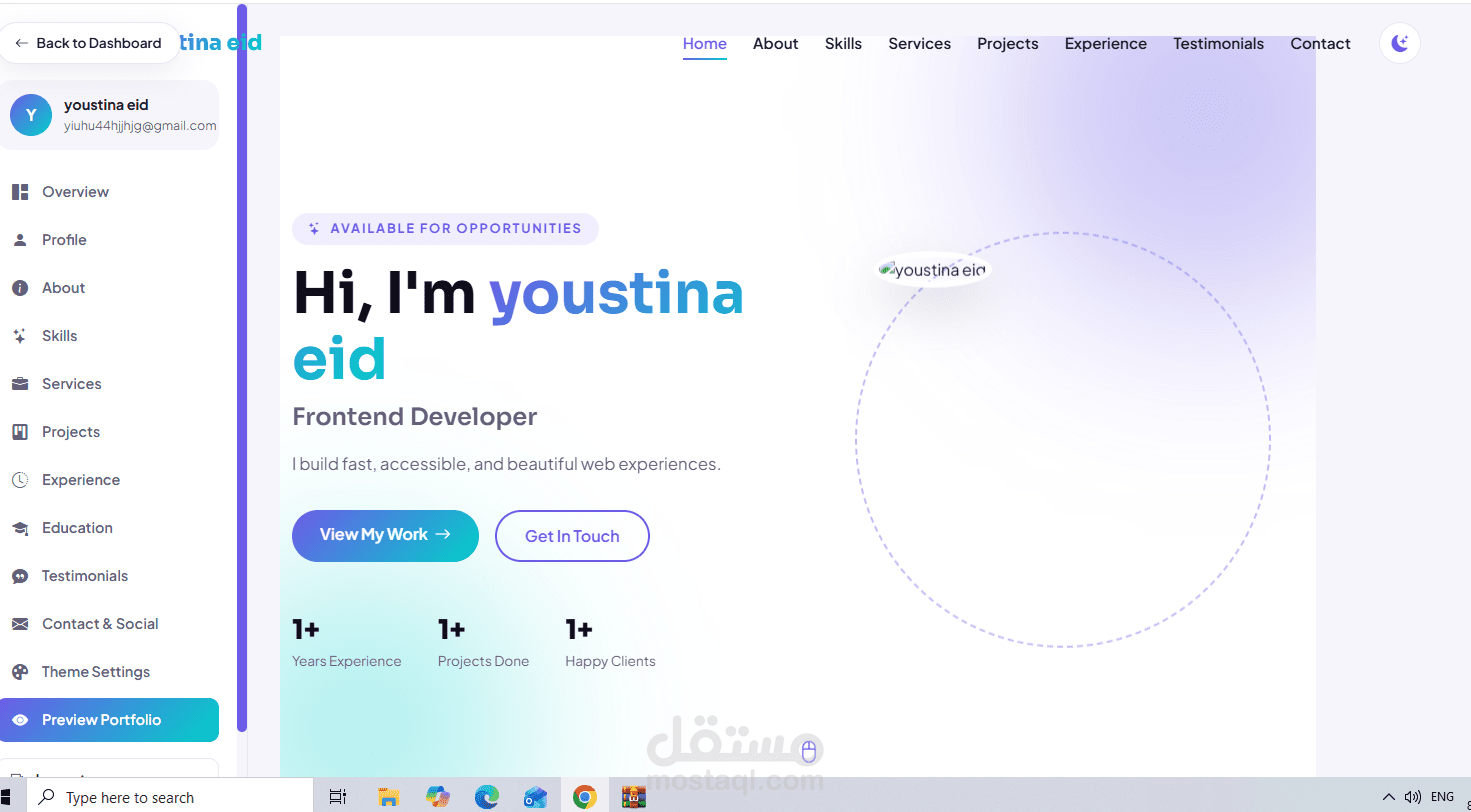Open Services in the dashboard sidebar
The height and width of the screenshot is (812, 1471).
(x=109, y=384)
